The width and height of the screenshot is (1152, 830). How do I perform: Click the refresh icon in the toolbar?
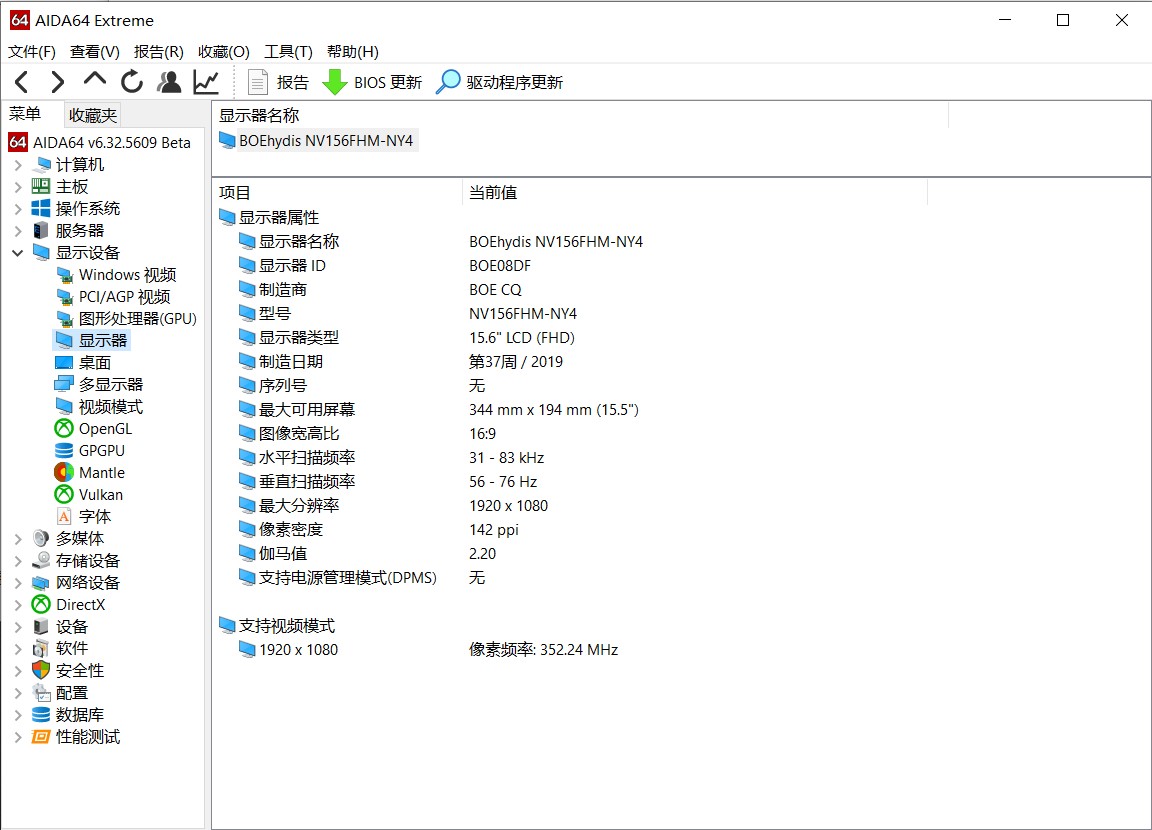tap(132, 81)
